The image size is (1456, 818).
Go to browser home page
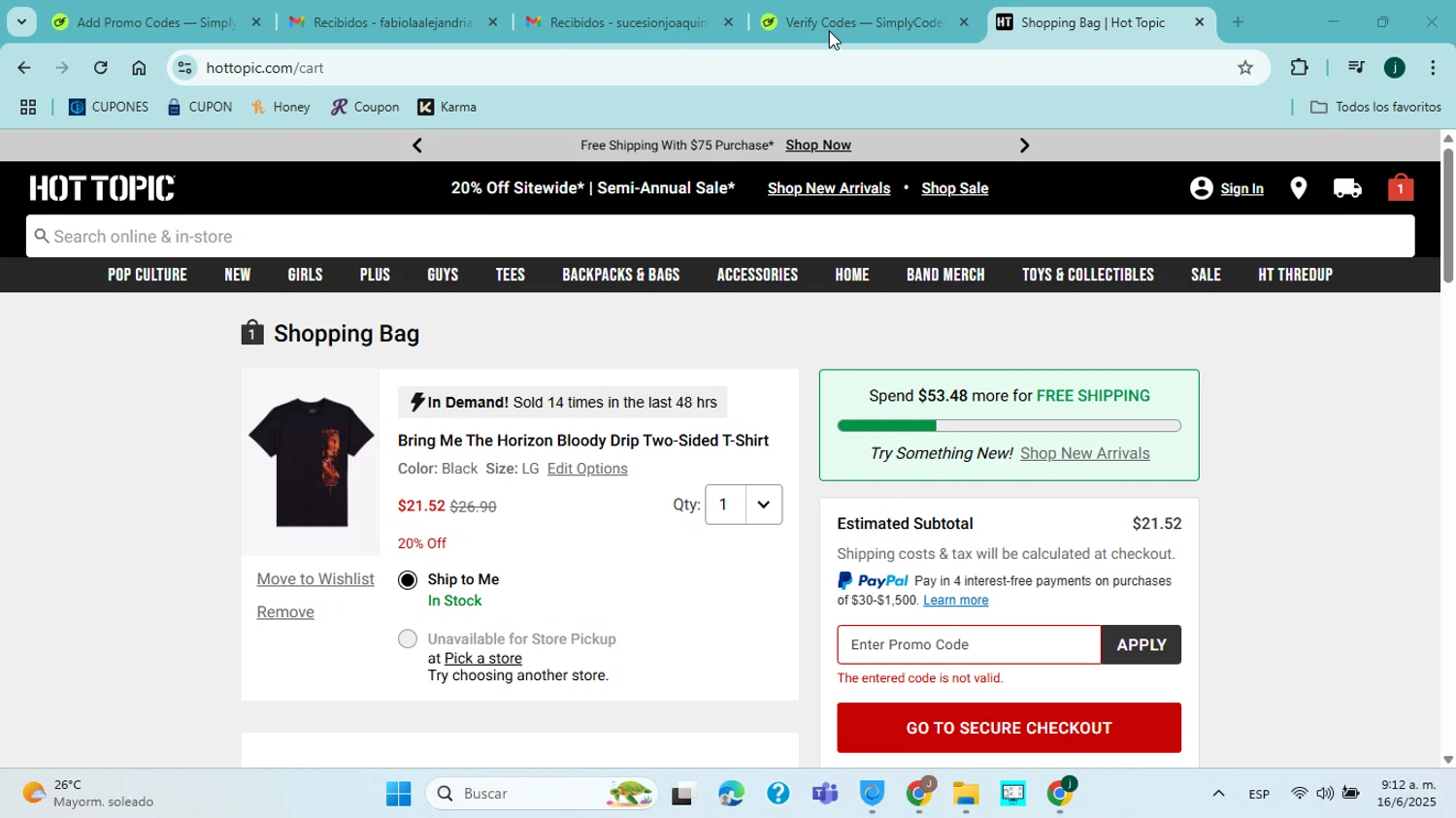(139, 68)
